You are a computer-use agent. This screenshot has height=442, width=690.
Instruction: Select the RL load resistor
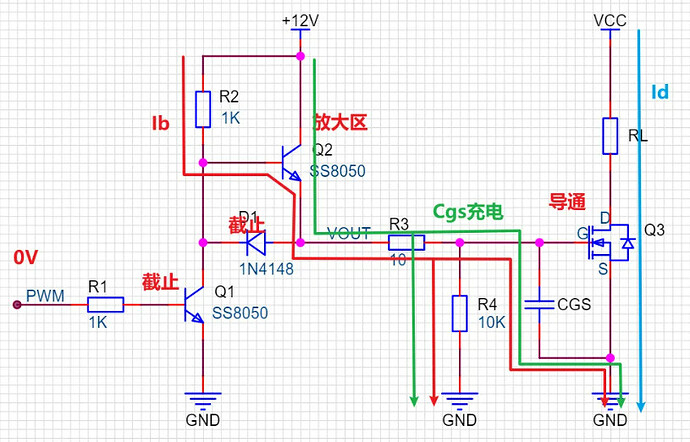click(610, 136)
